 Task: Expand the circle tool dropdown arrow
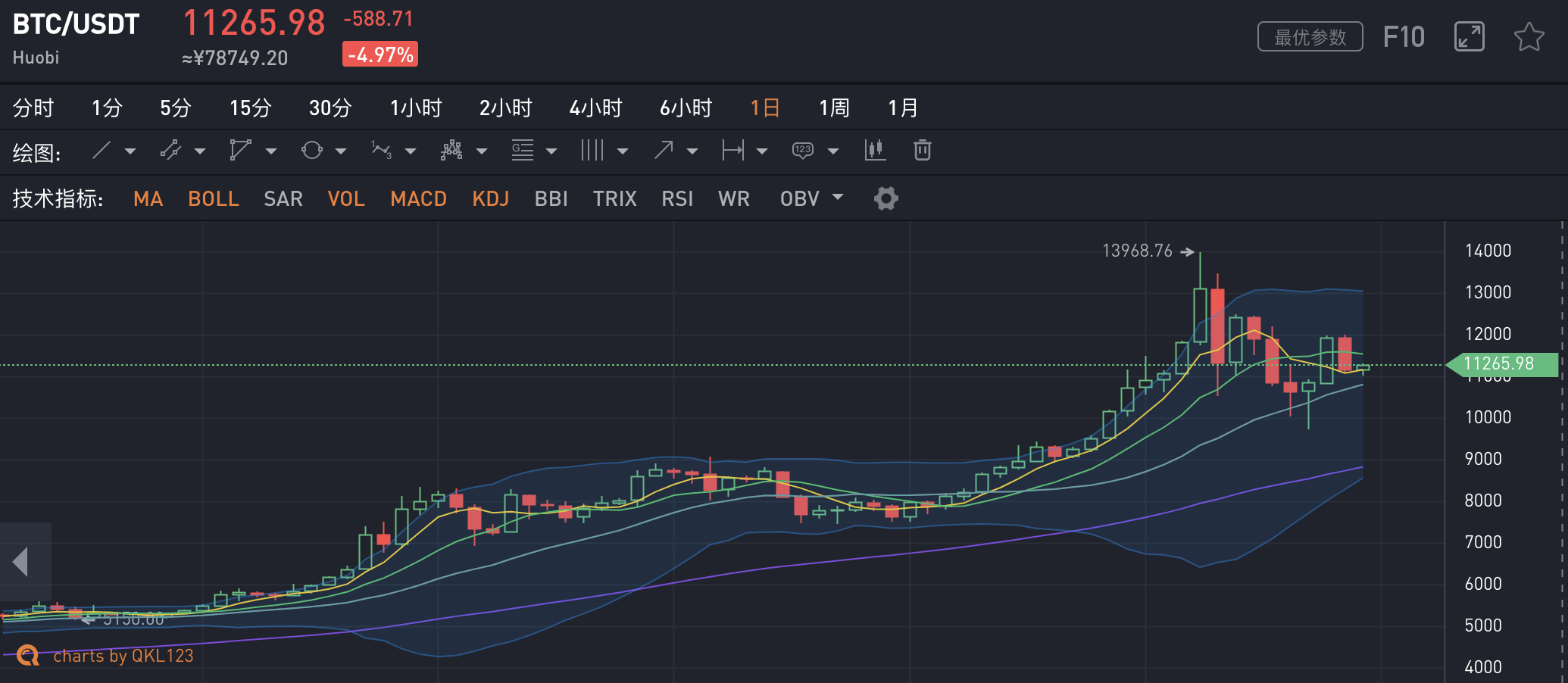click(x=341, y=151)
